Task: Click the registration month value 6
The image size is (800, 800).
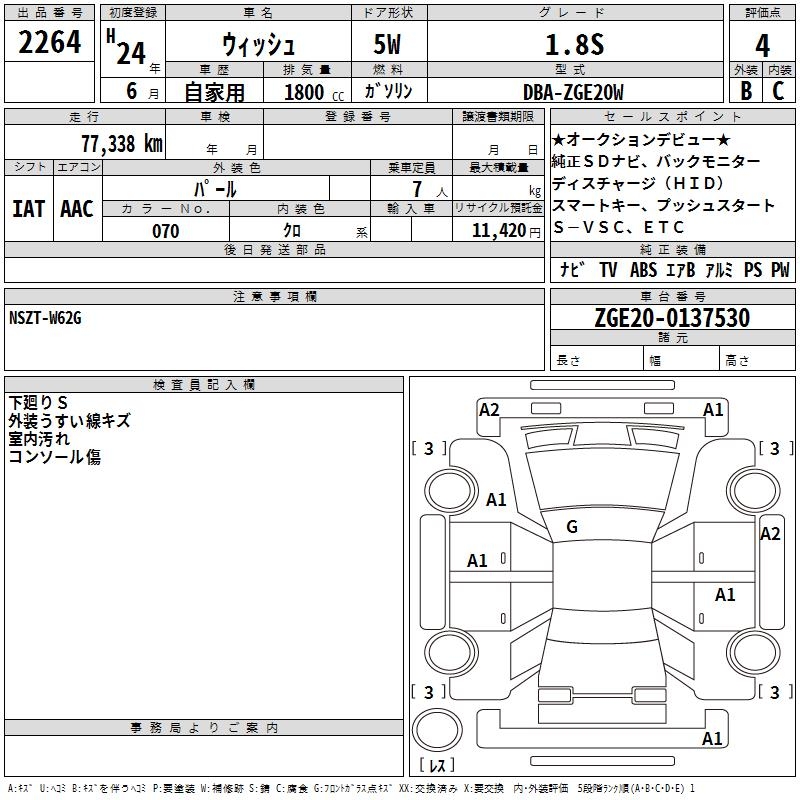Action: click(132, 91)
